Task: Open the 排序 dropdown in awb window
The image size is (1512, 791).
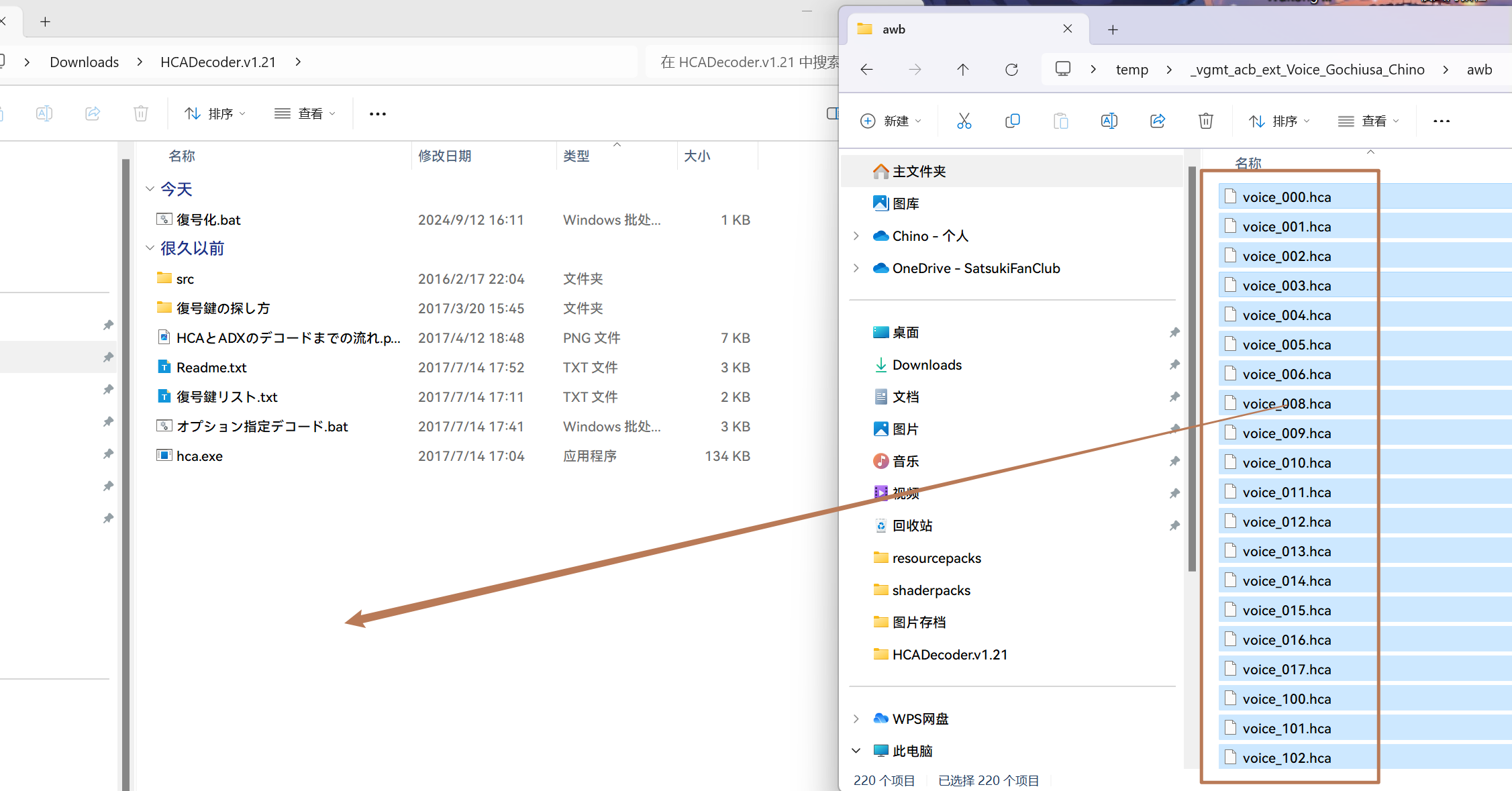Action: (1279, 121)
